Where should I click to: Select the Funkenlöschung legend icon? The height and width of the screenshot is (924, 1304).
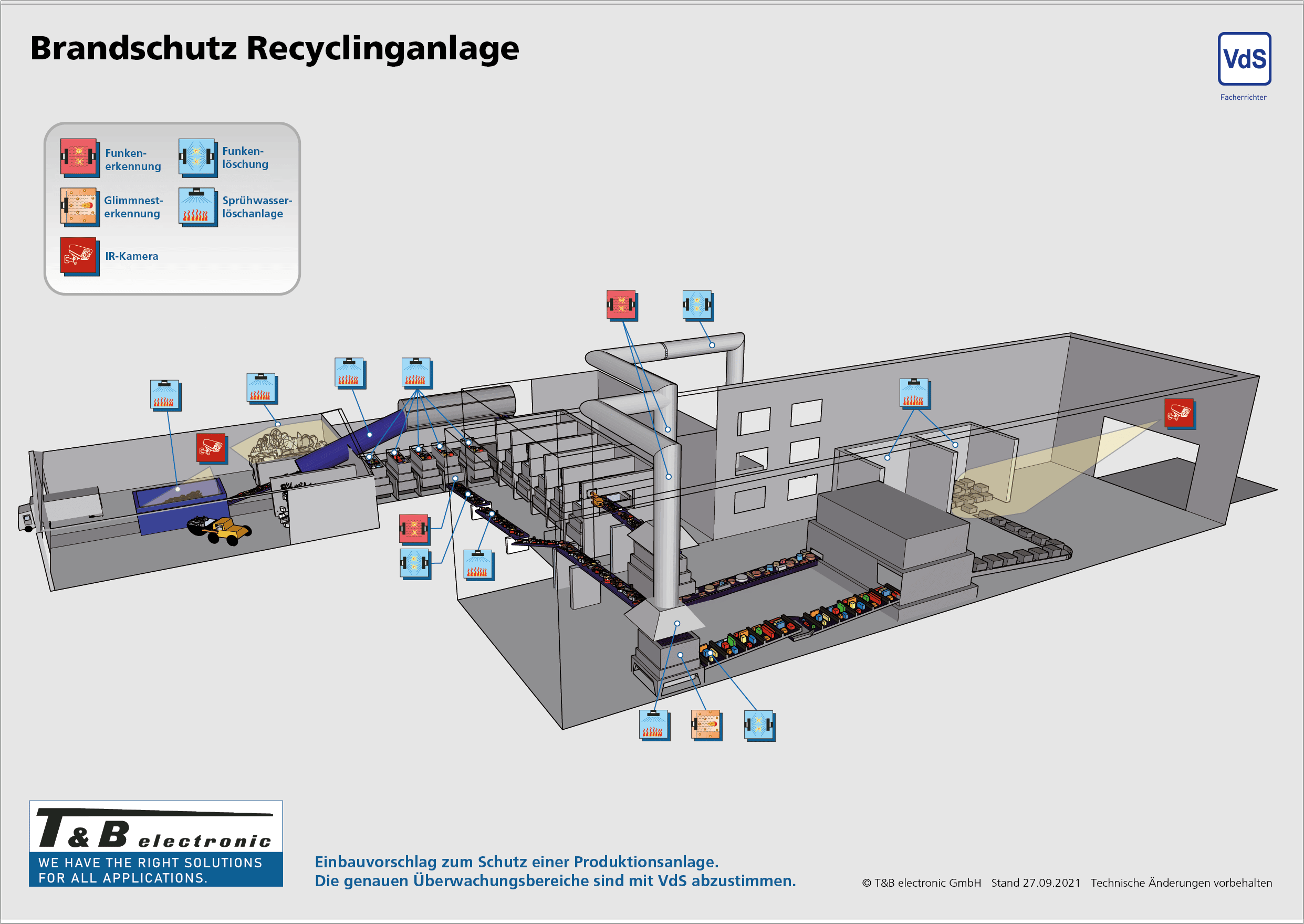[x=198, y=157]
